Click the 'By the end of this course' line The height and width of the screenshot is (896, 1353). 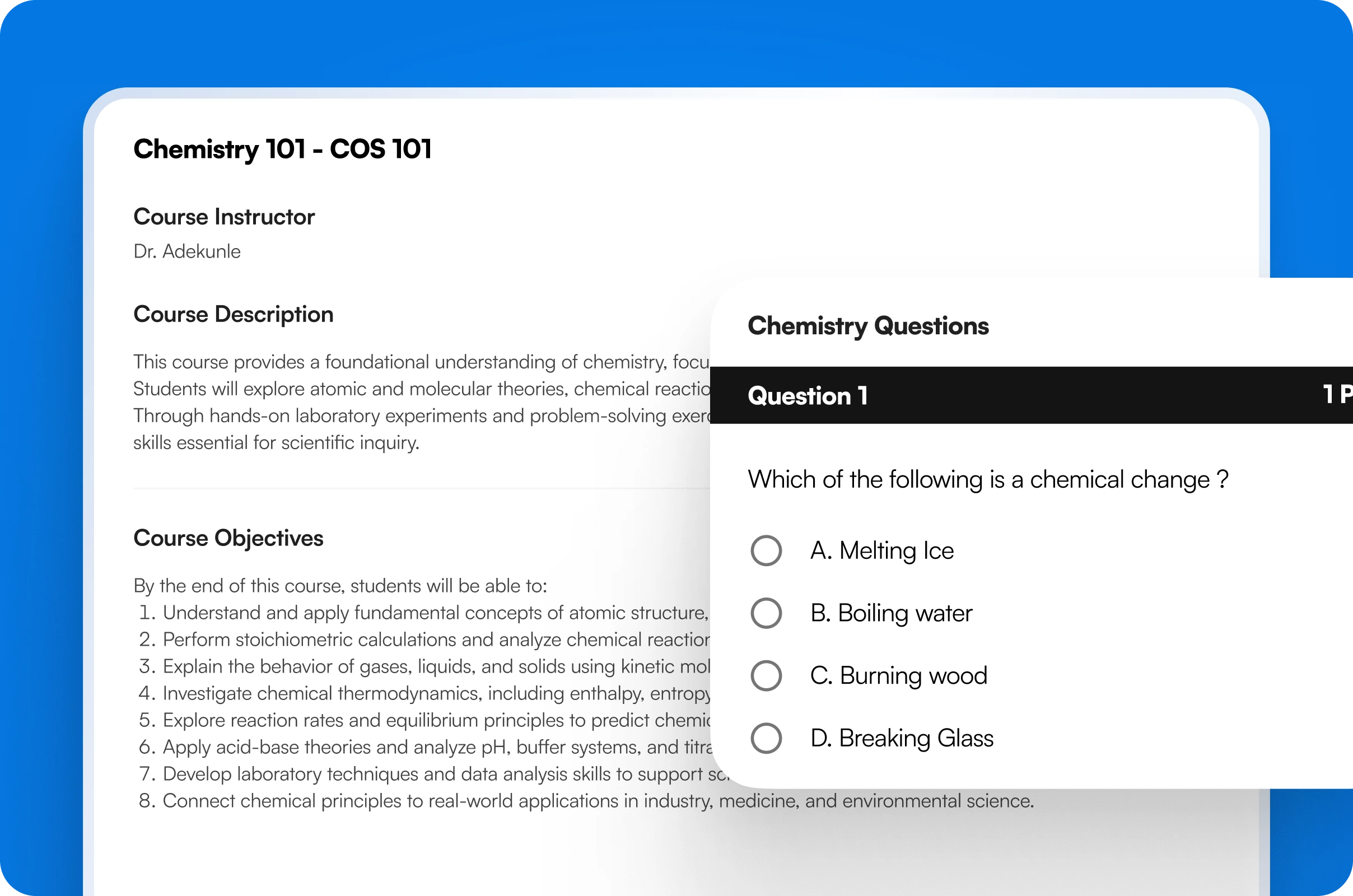click(x=340, y=586)
